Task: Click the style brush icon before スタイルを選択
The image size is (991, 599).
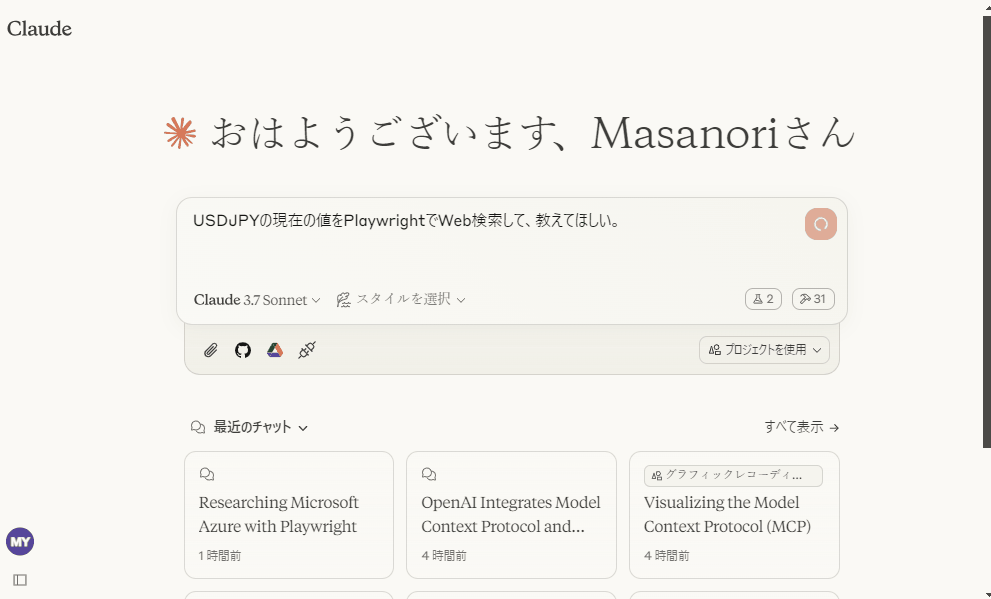Action: (343, 300)
